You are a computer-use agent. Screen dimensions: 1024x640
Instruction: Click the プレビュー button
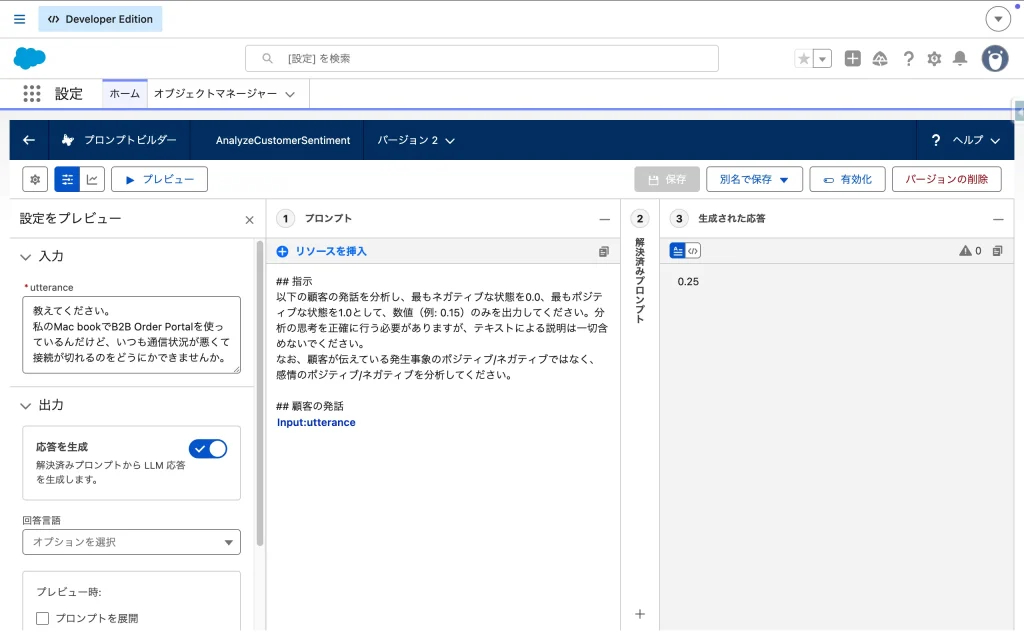coord(159,179)
